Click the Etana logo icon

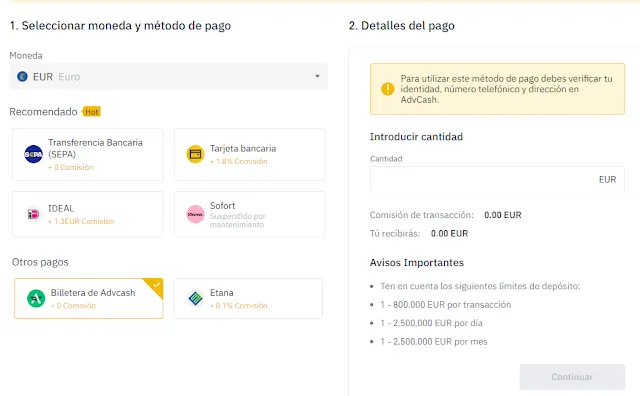196,298
